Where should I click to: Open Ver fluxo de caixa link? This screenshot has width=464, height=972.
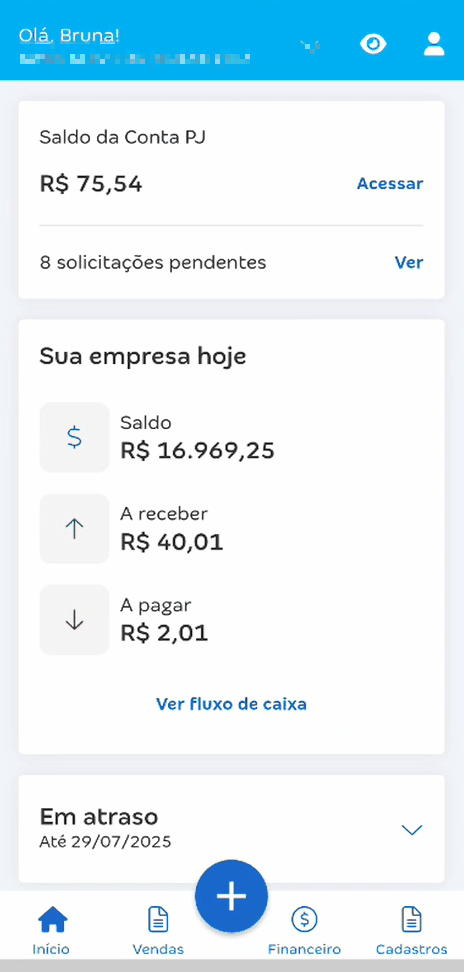click(x=231, y=704)
